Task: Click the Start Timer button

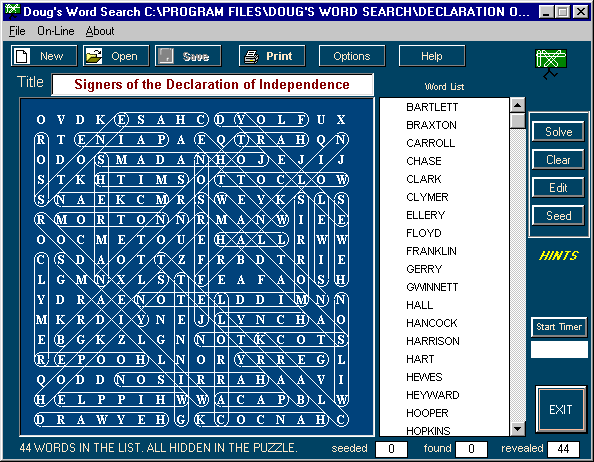Action: [559, 326]
